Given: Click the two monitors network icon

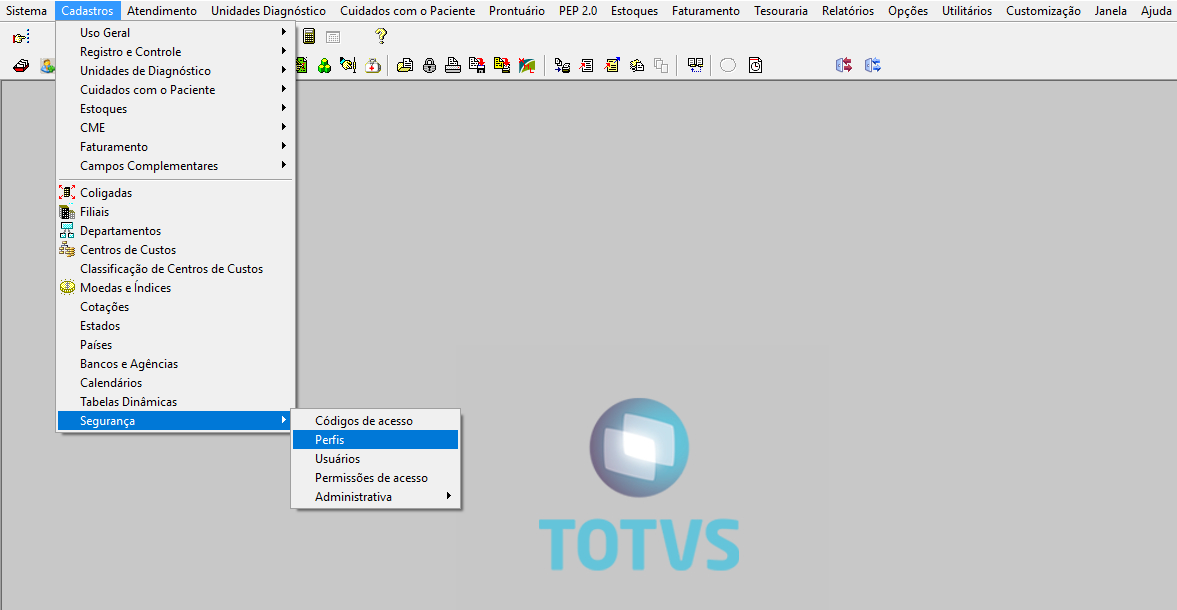Looking at the screenshot, I should coord(696,66).
